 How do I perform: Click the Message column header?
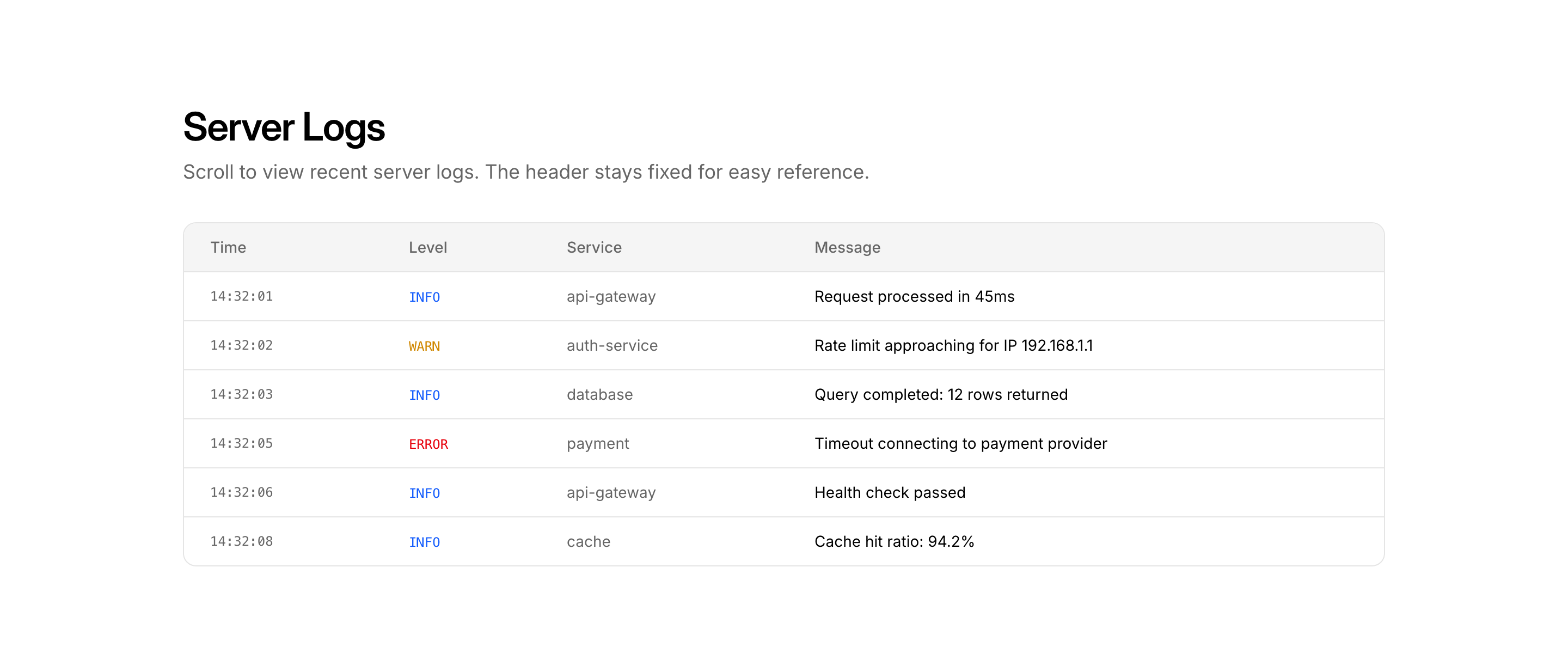pos(847,247)
